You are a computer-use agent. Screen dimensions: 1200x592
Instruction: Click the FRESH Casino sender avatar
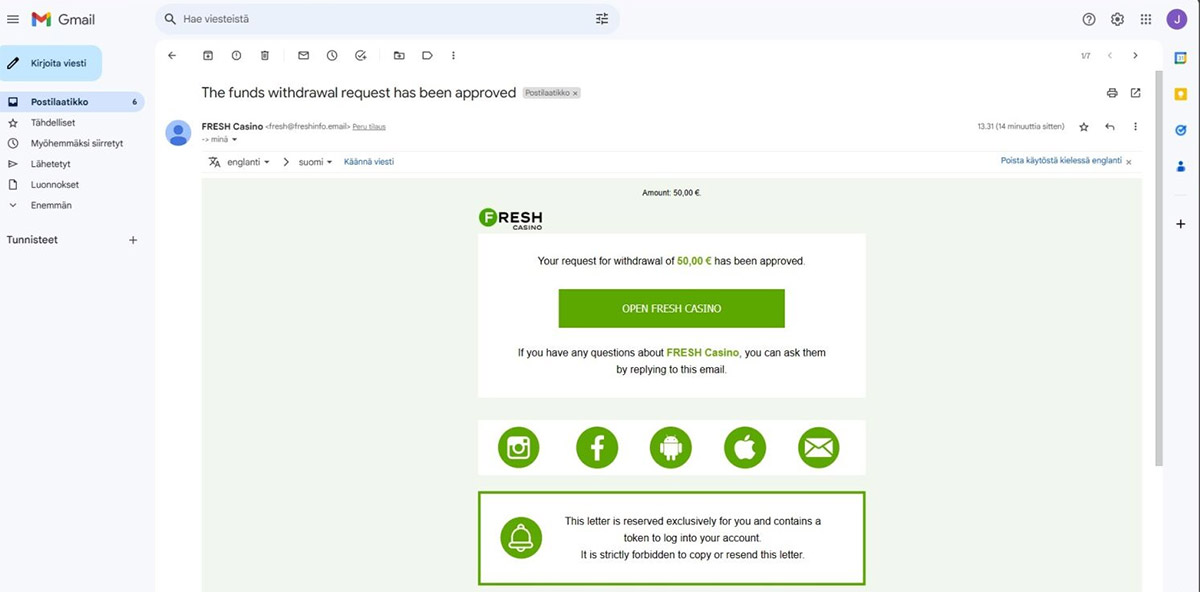[178, 133]
